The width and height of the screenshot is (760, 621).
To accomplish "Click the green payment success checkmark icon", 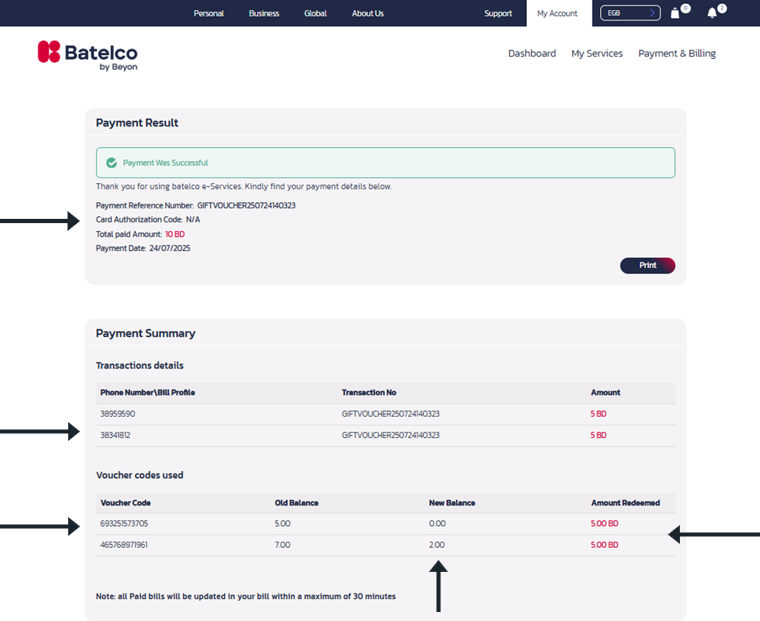I will (x=111, y=163).
